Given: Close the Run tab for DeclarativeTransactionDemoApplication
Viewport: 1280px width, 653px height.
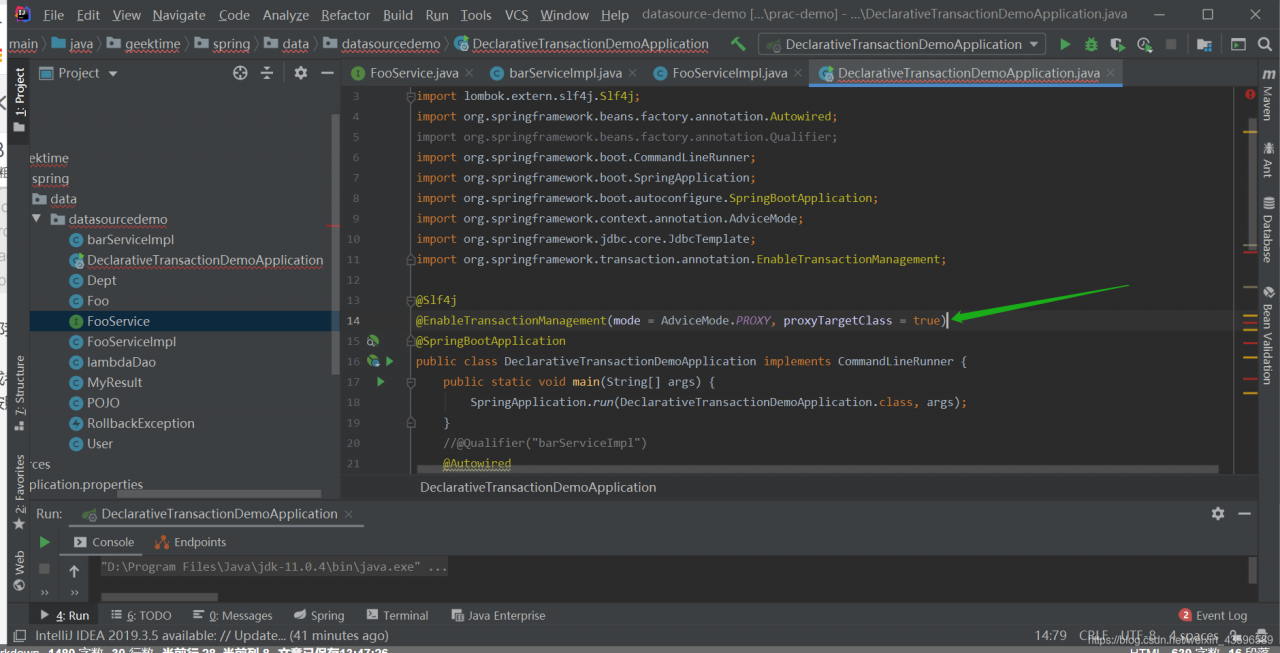Looking at the screenshot, I should coord(349,514).
